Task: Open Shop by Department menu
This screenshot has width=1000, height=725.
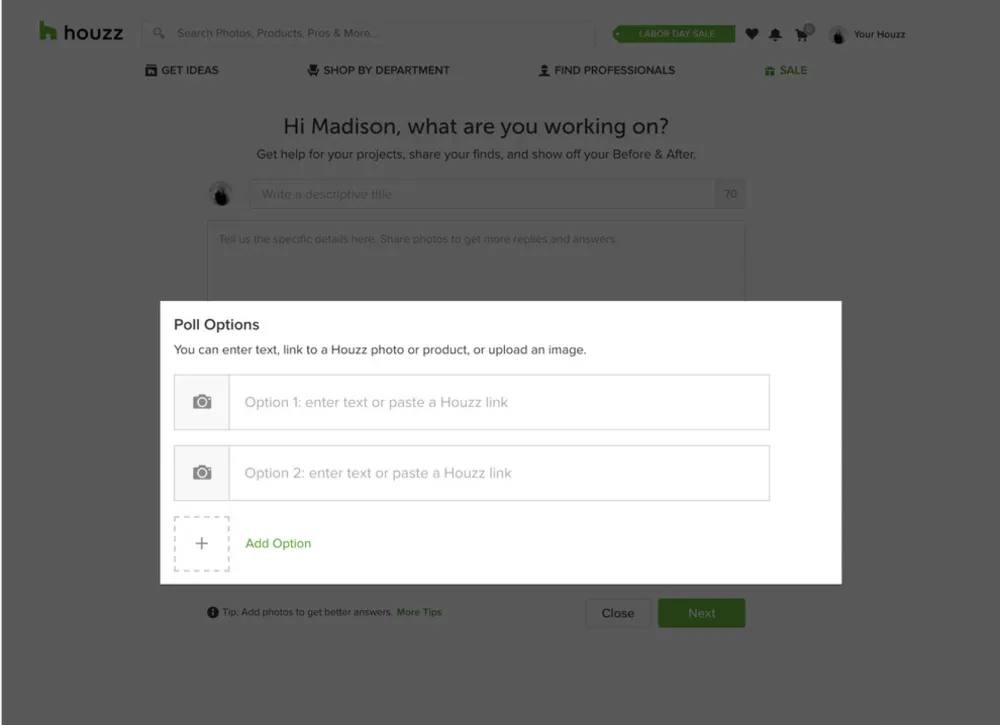Action: coord(378,70)
